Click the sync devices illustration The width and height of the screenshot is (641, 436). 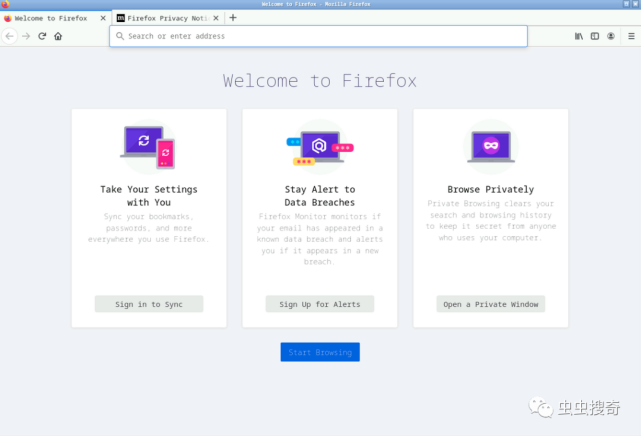tap(149, 147)
